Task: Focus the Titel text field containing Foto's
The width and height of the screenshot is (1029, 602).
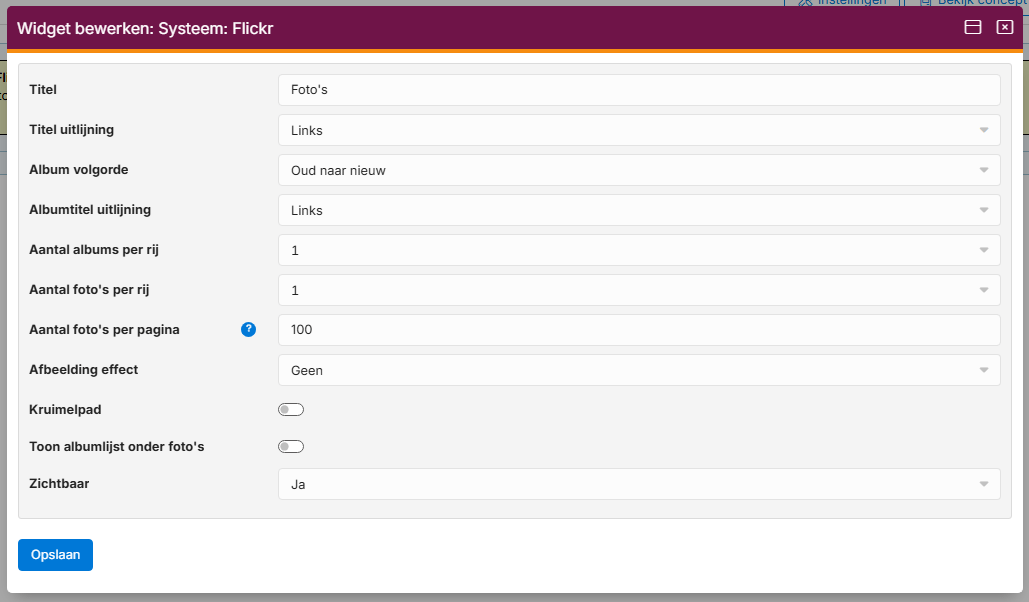Action: (638, 90)
